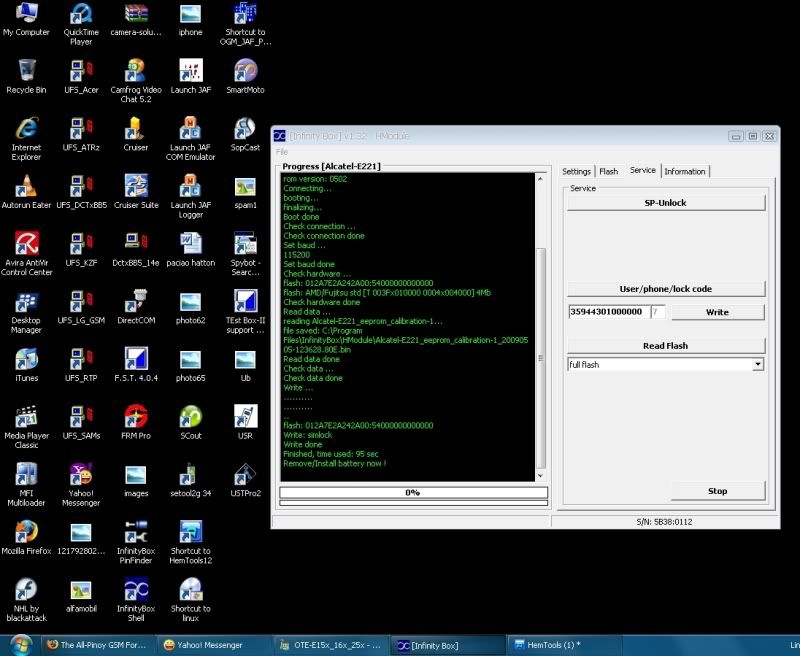Switch to the Settings tab
The image size is (800, 656).
(x=577, y=172)
